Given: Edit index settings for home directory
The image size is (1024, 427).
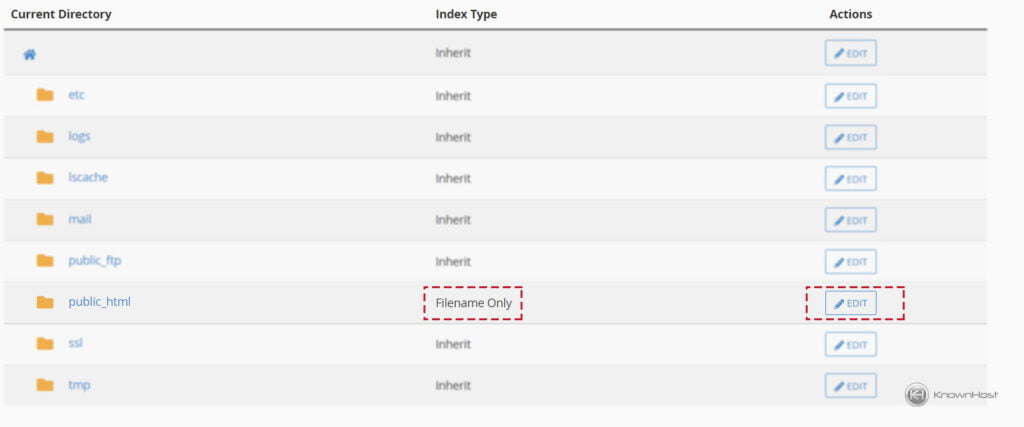Looking at the screenshot, I should 850,54.
